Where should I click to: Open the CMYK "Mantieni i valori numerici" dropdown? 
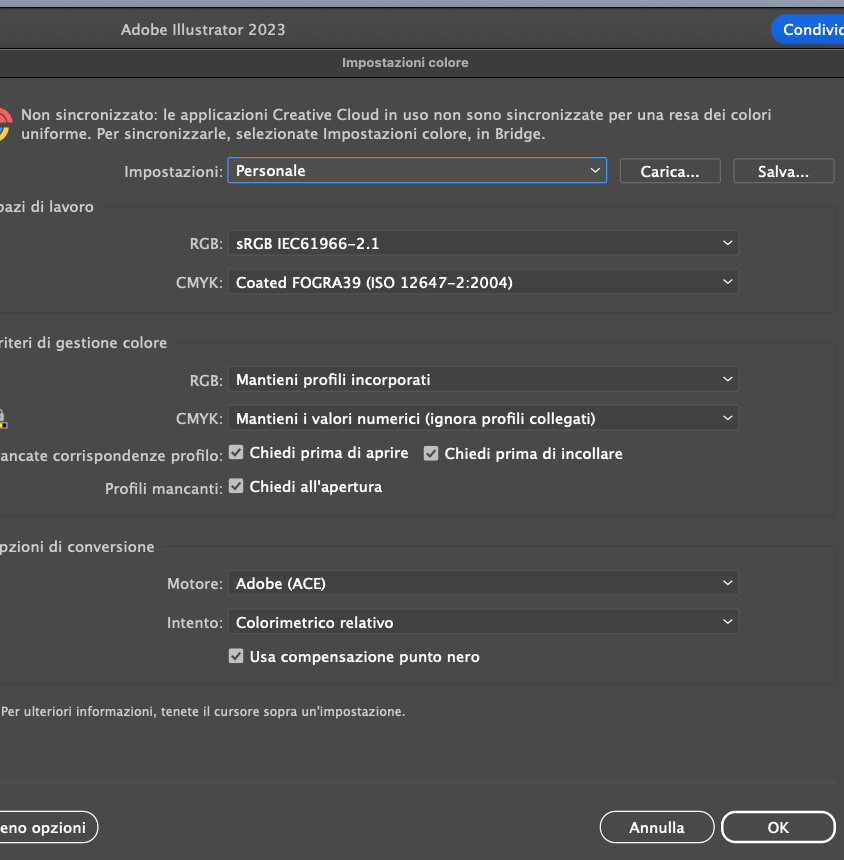point(483,418)
